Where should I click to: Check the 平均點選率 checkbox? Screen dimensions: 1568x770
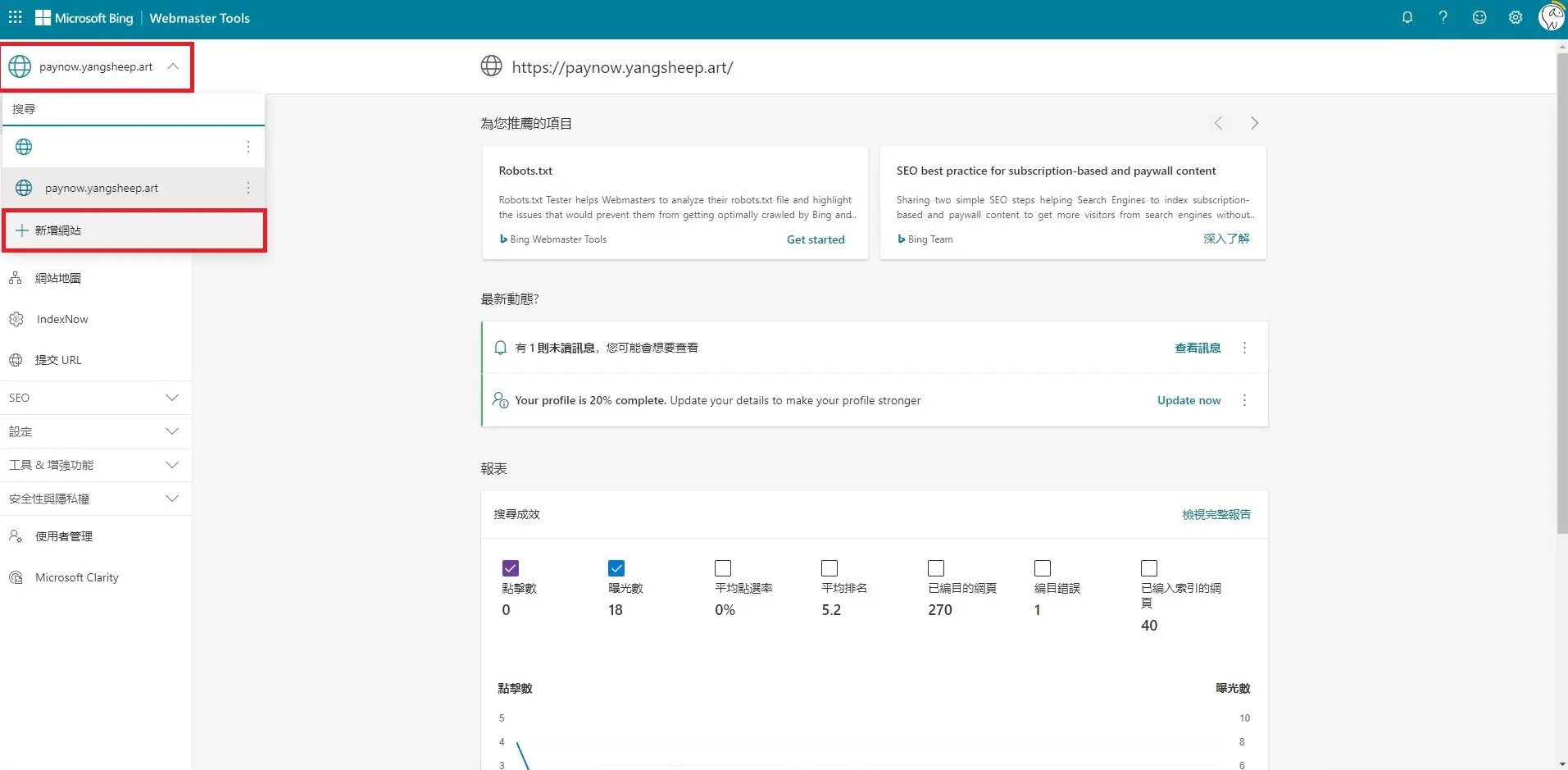click(723, 568)
